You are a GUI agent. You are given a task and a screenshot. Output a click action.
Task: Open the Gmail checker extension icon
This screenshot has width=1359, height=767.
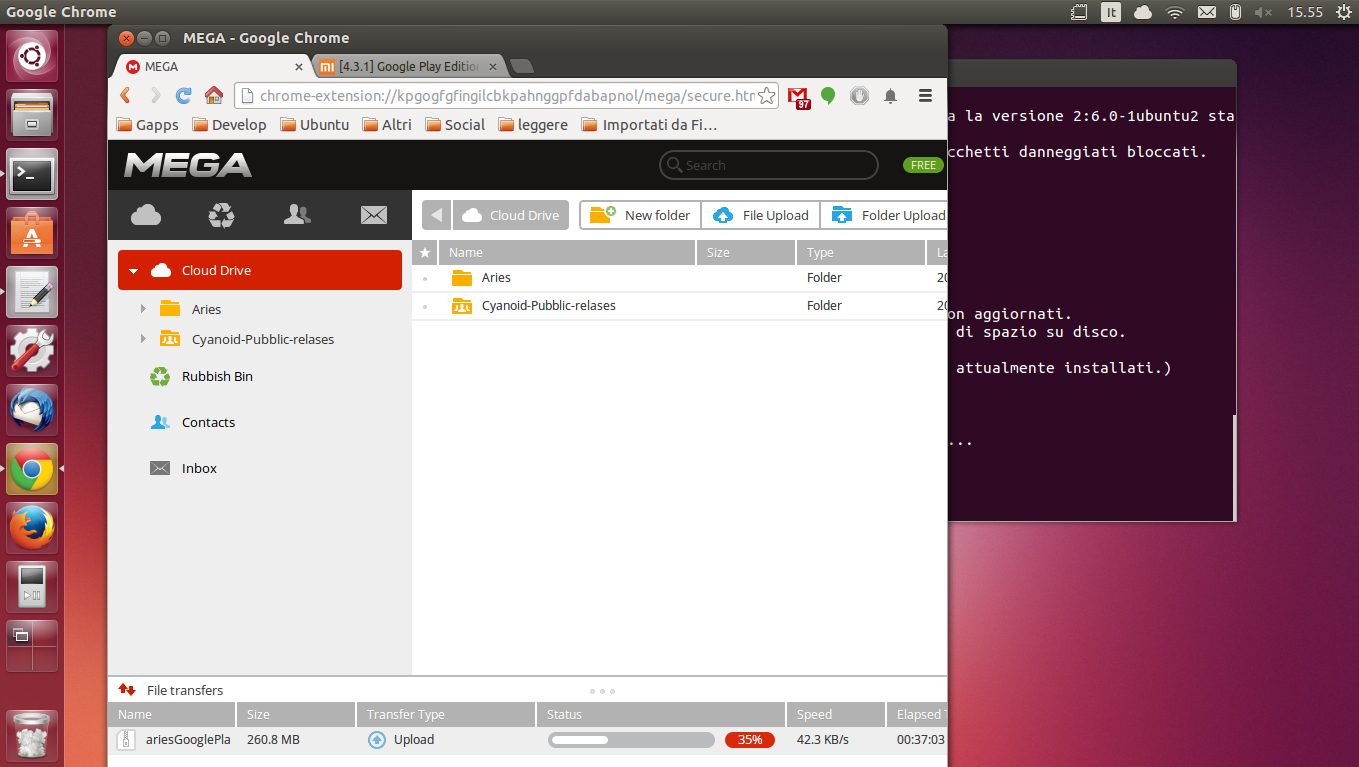point(798,96)
